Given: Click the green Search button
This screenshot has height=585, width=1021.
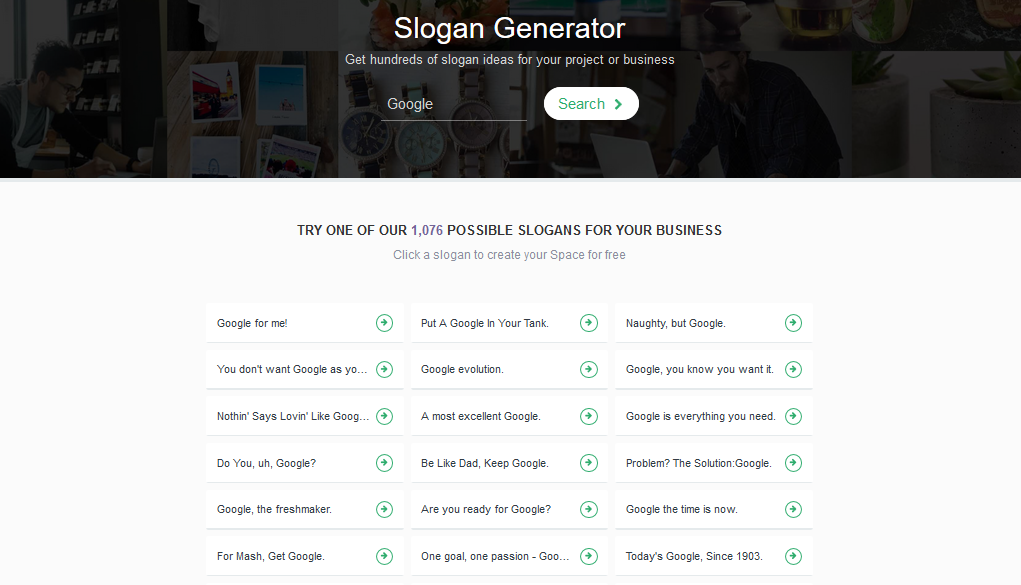Looking at the screenshot, I should click(591, 104).
